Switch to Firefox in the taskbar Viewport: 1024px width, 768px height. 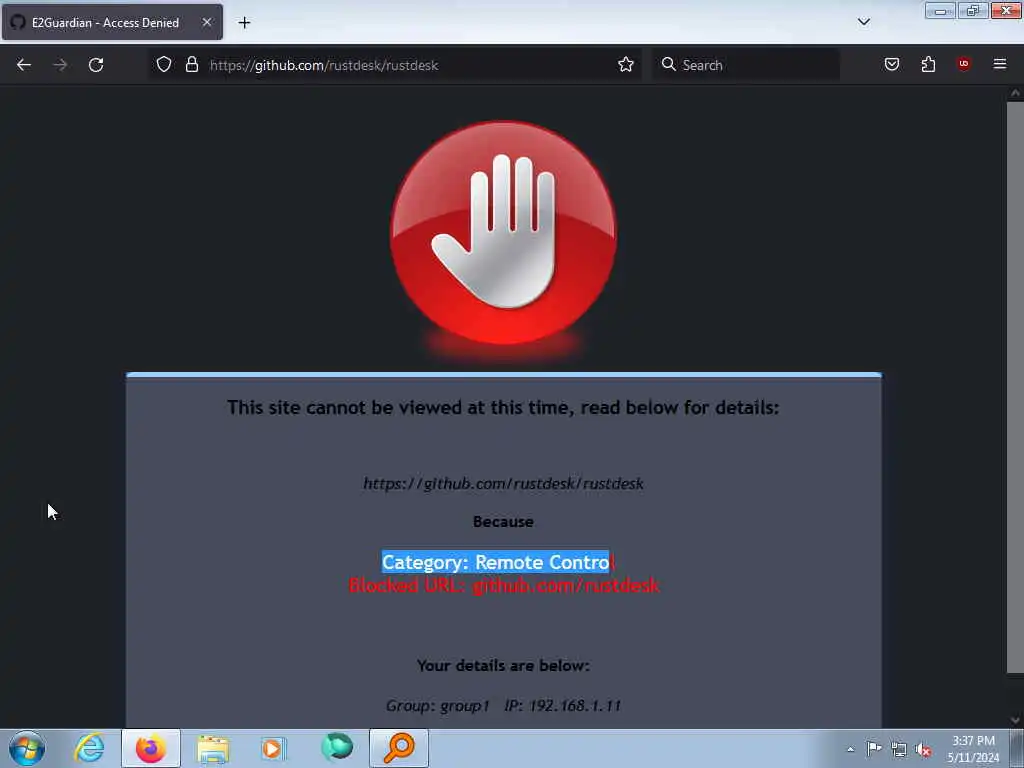[151, 748]
